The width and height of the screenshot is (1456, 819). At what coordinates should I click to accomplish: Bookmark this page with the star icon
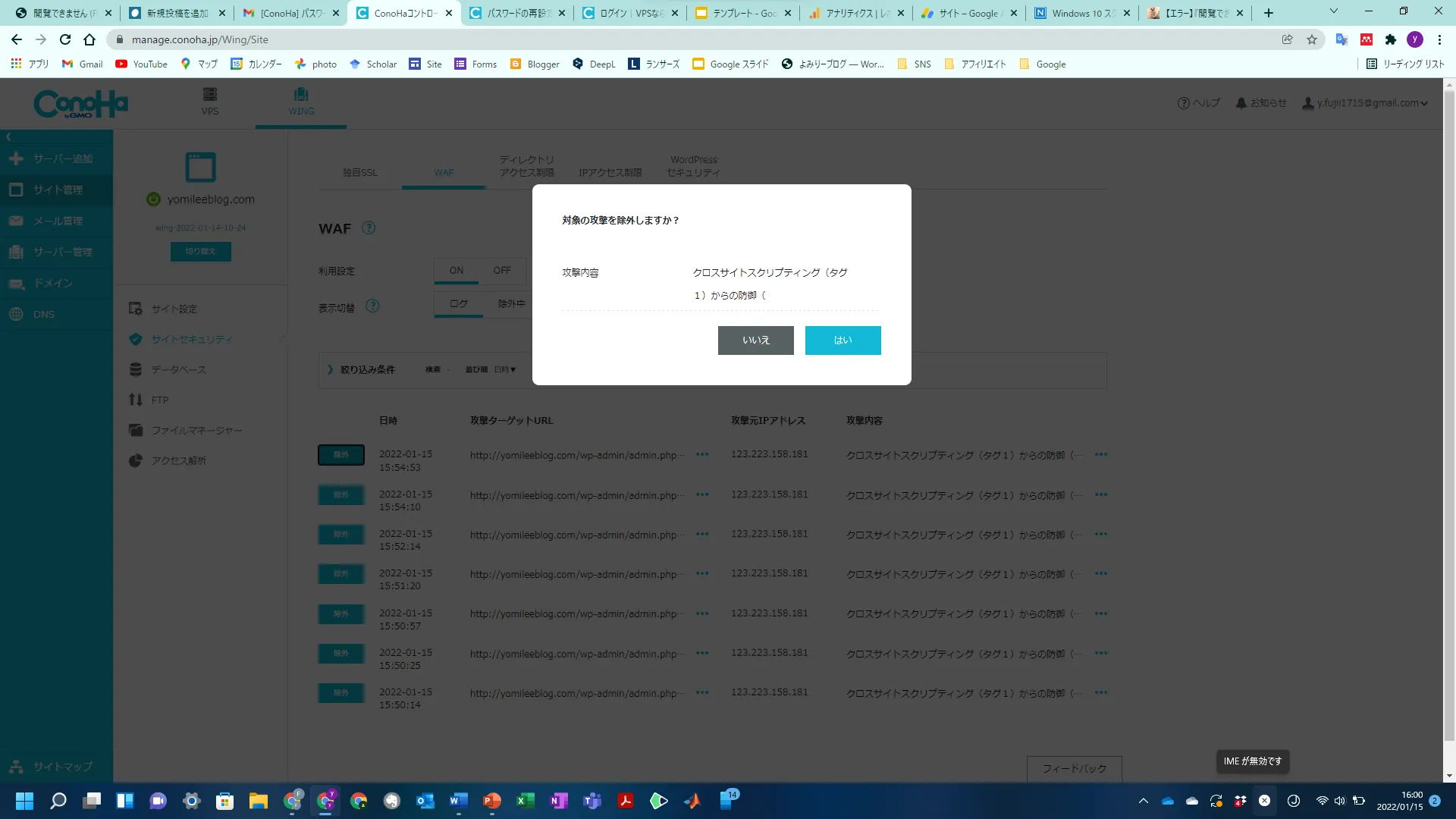(x=1312, y=39)
